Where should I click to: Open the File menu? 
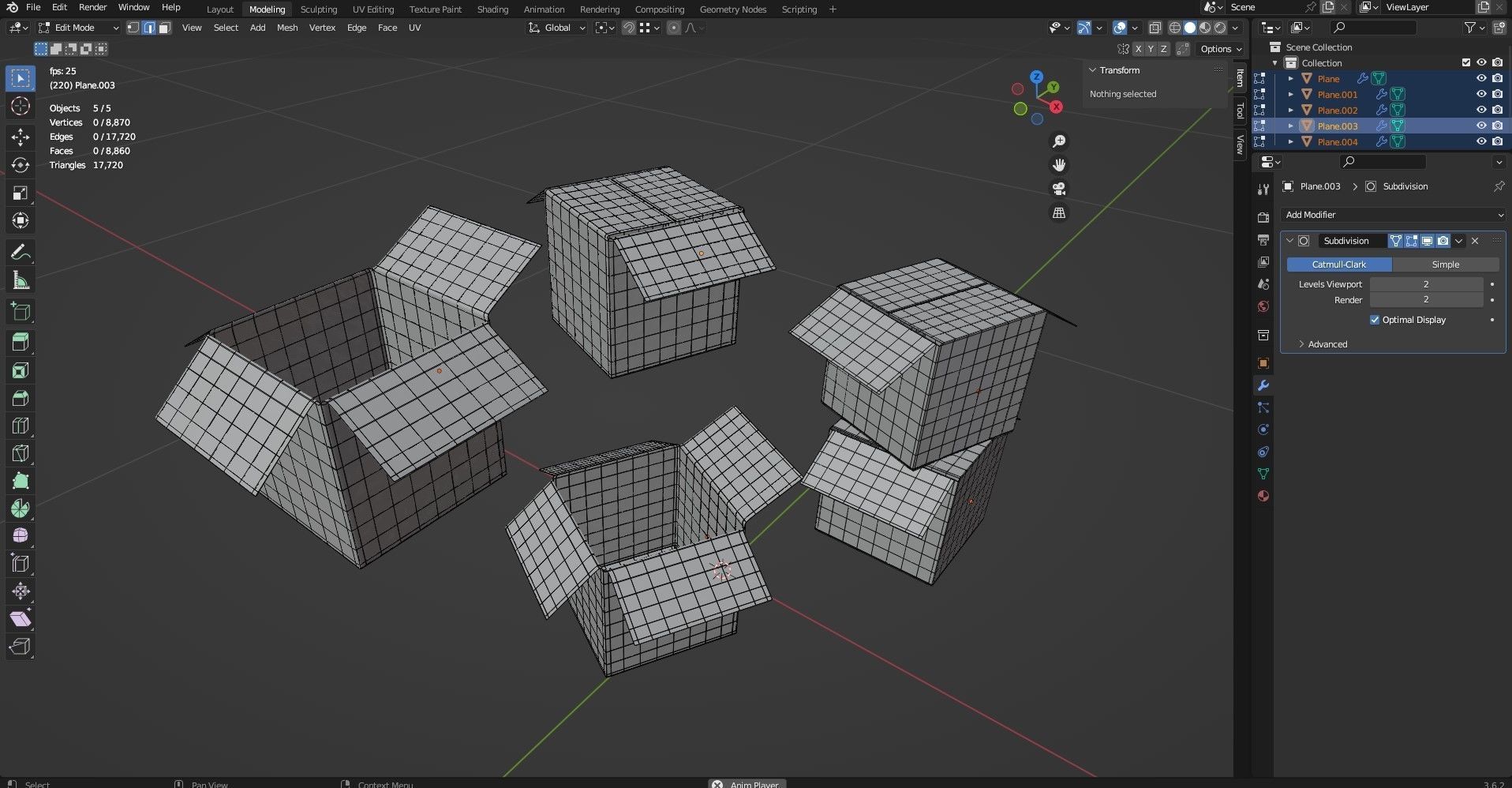click(33, 7)
